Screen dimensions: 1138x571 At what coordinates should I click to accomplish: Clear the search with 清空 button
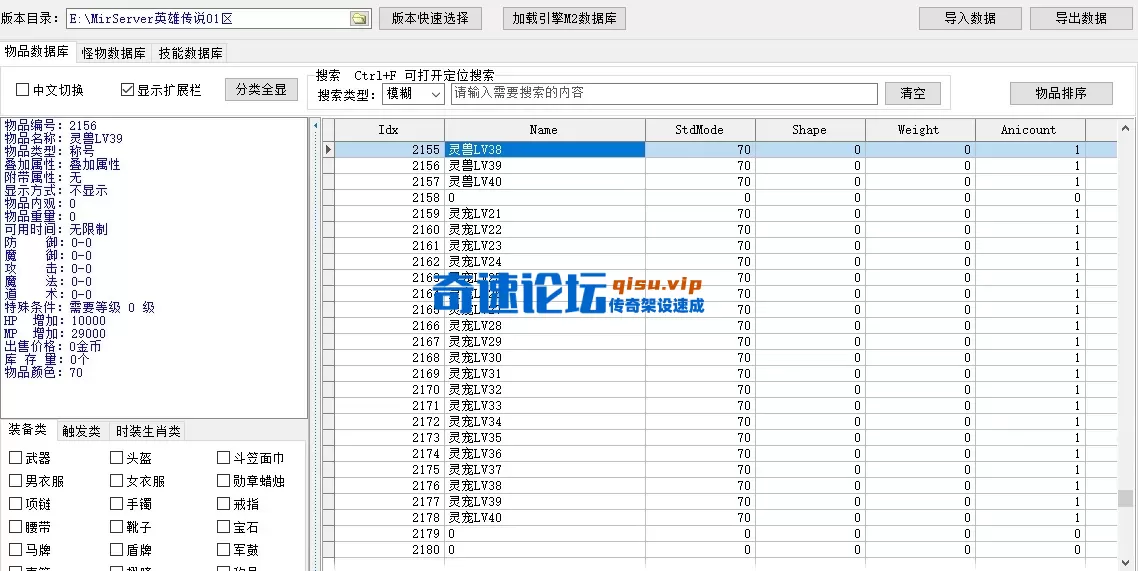[913, 94]
